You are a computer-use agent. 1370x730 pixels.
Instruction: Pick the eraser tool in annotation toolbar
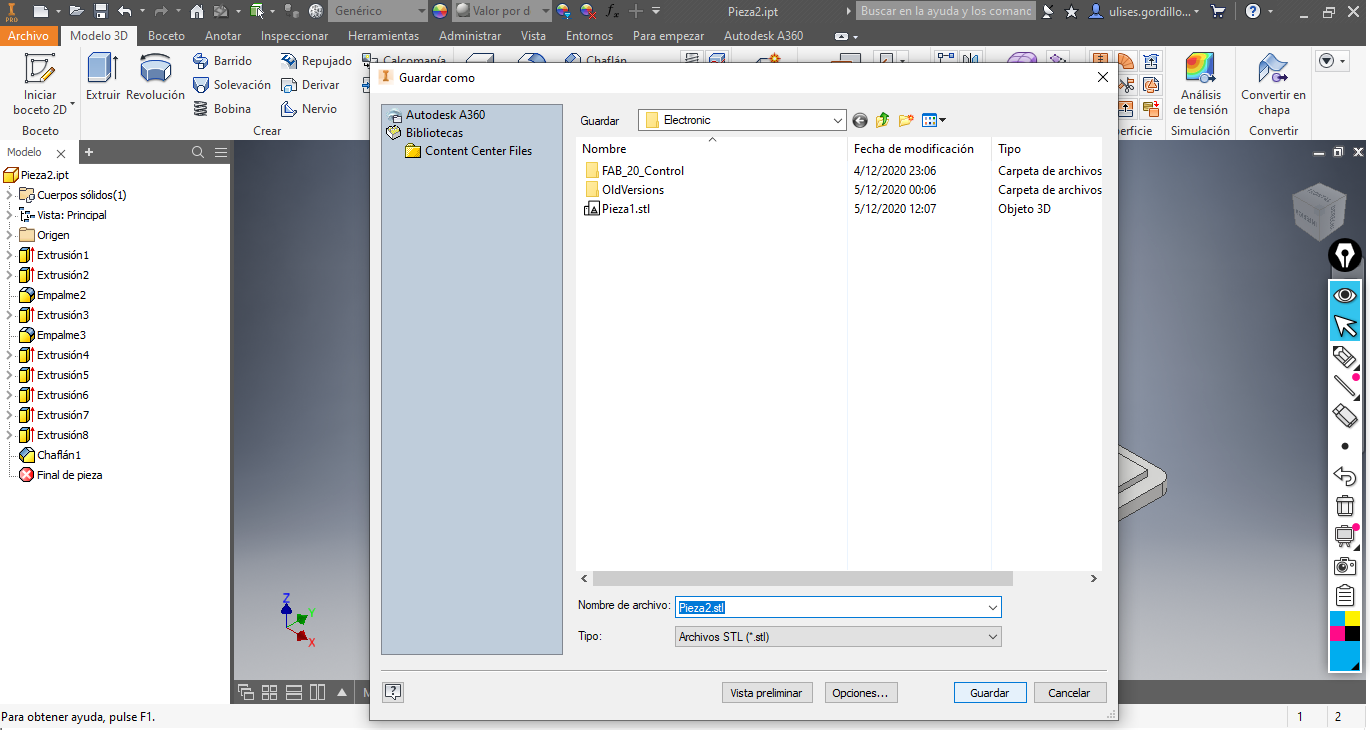1345,415
